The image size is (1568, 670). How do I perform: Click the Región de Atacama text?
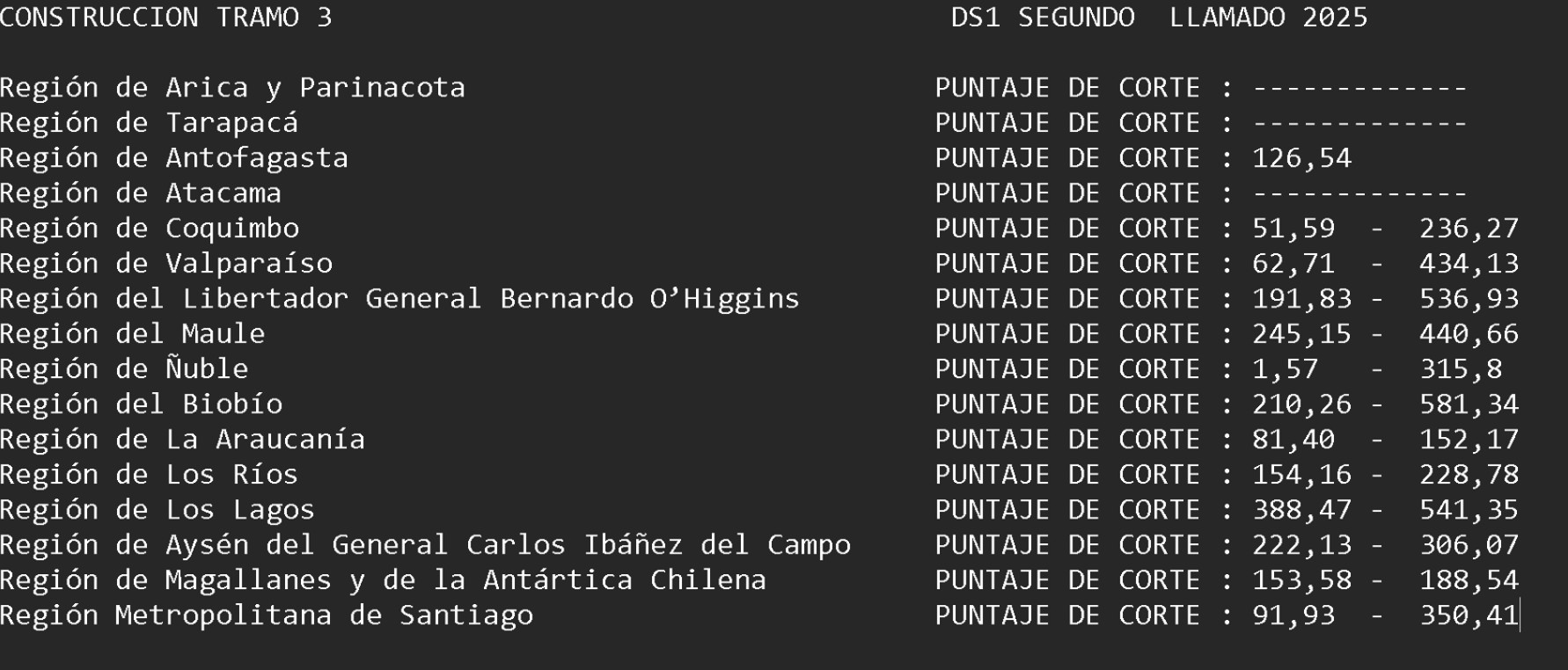pos(141,193)
